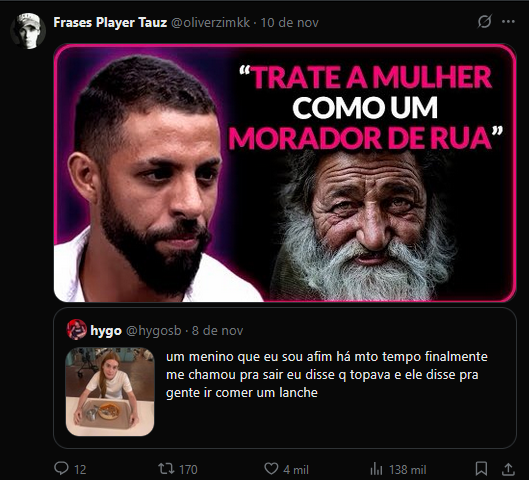Open the quoted tweet's food tray image
This screenshot has width=529, height=480.
(x=110, y=392)
